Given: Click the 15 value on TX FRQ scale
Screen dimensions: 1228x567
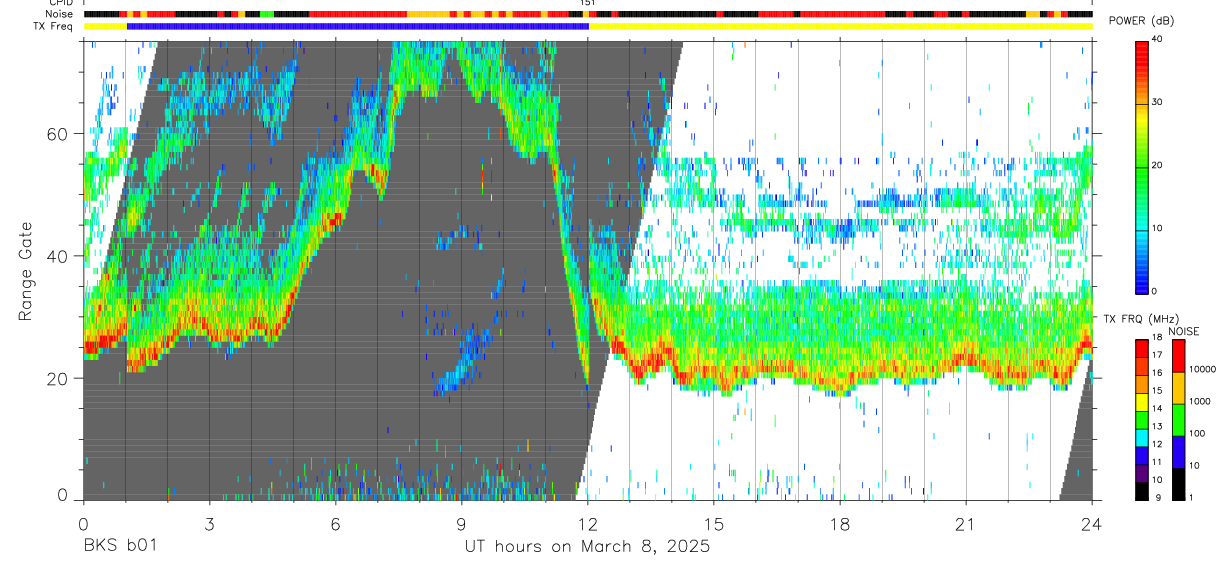Looking at the screenshot, I should (1158, 391).
